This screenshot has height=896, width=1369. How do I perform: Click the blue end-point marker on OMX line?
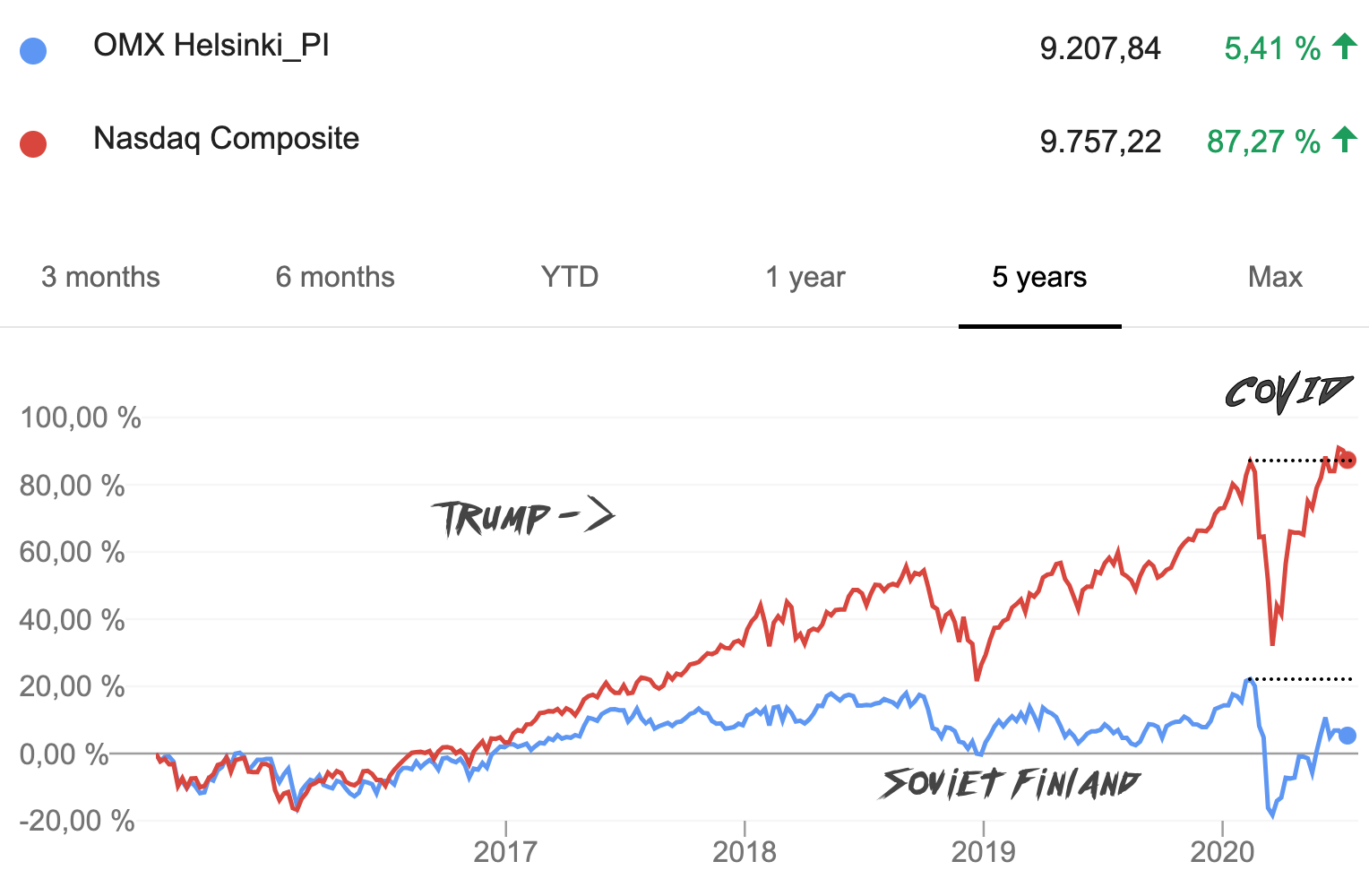click(1347, 736)
